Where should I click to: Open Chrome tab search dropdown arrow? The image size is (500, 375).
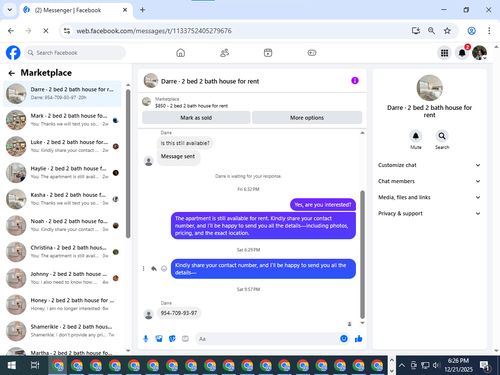tap(10, 10)
